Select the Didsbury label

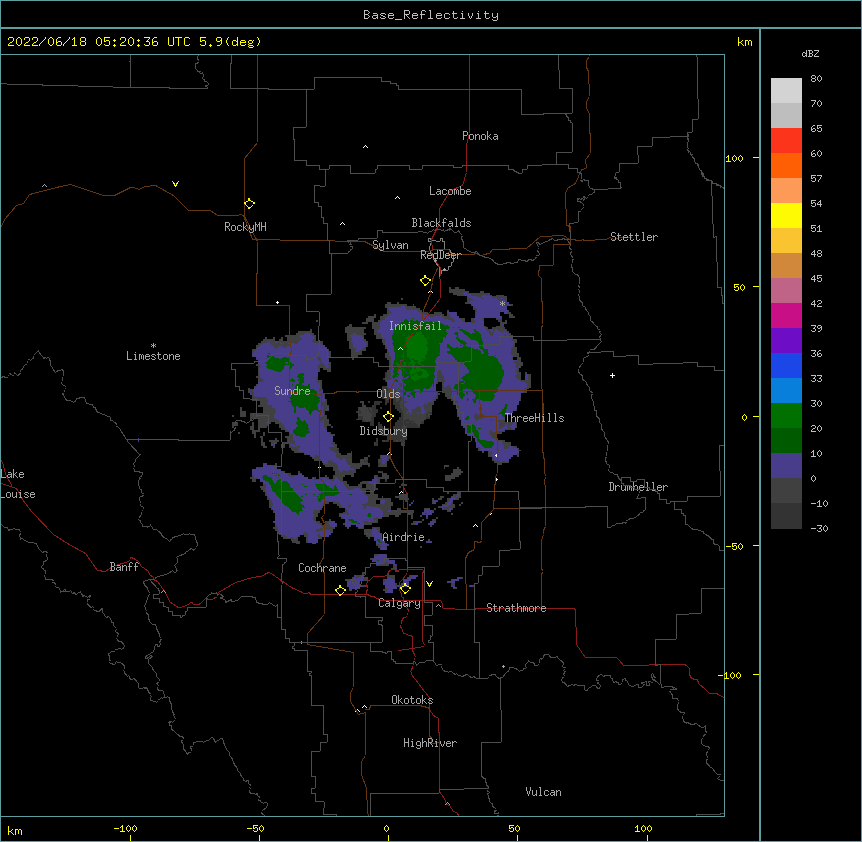(383, 431)
